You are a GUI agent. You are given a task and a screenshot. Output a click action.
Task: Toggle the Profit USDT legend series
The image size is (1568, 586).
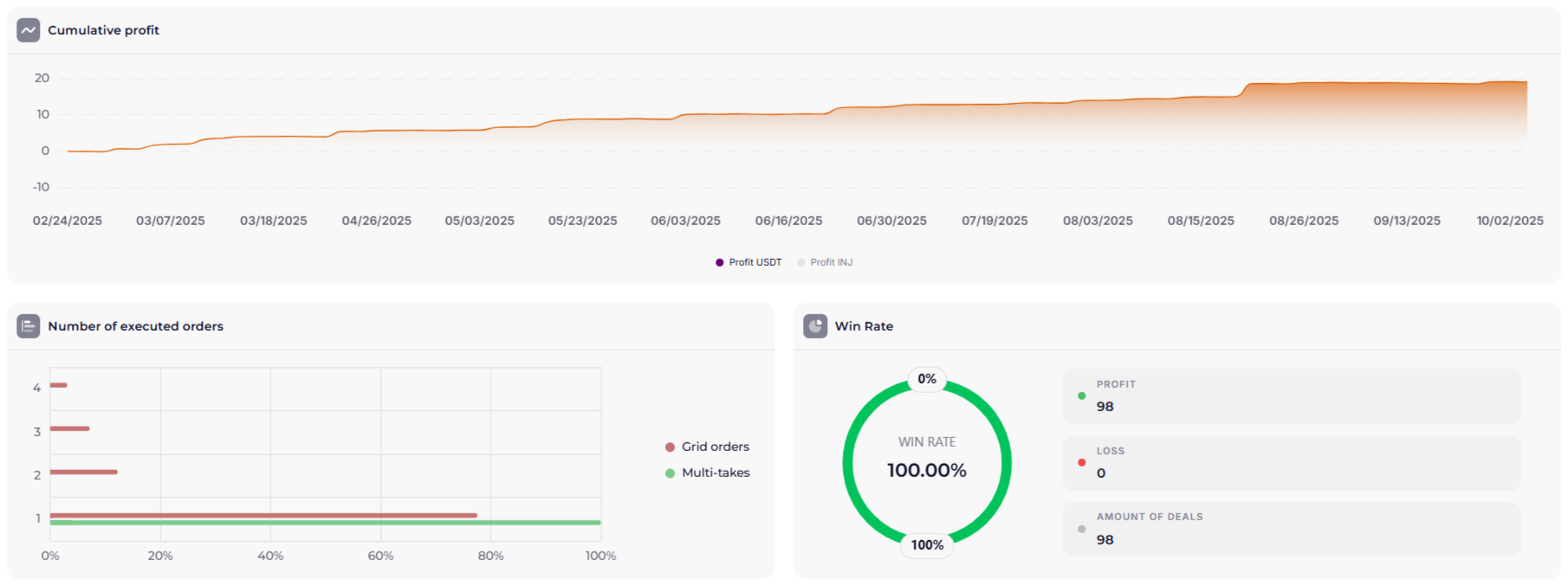[748, 262]
